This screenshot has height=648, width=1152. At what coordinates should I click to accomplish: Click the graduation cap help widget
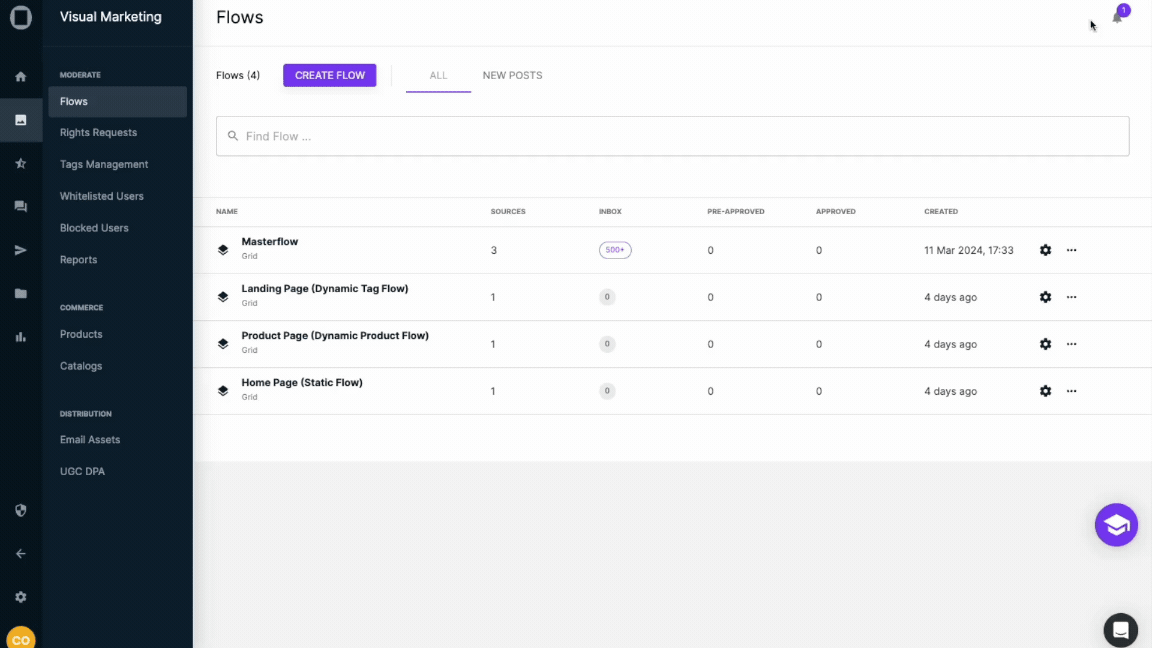pos(1116,525)
